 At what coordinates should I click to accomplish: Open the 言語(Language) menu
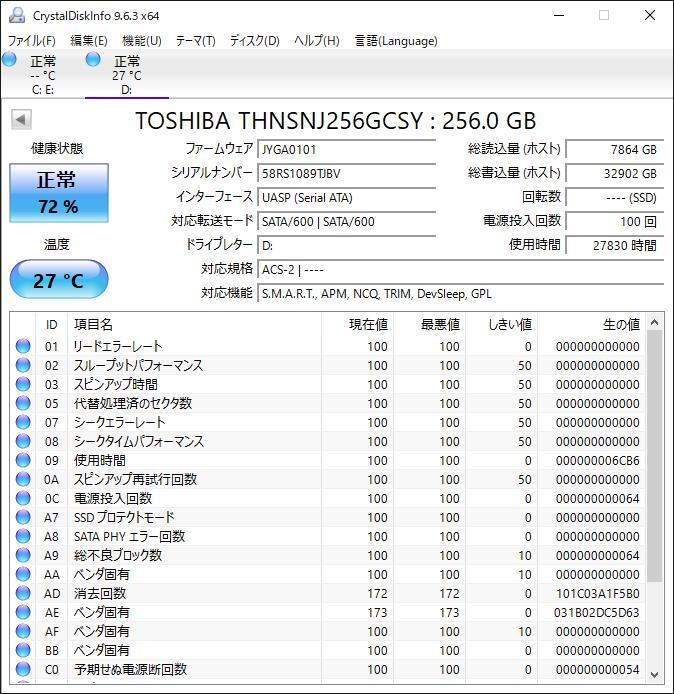pos(396,41)
